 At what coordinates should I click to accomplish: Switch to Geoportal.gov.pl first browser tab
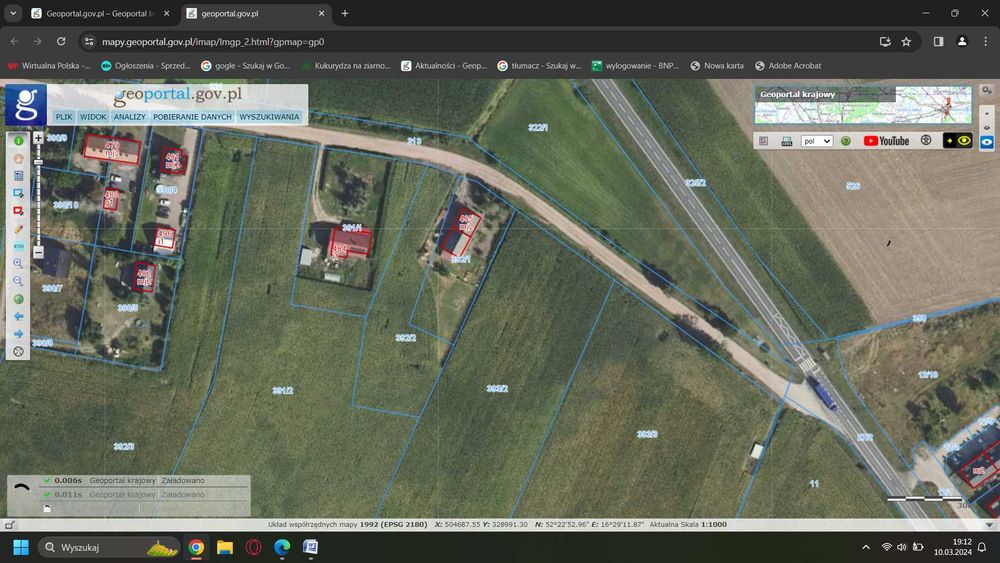101,13
